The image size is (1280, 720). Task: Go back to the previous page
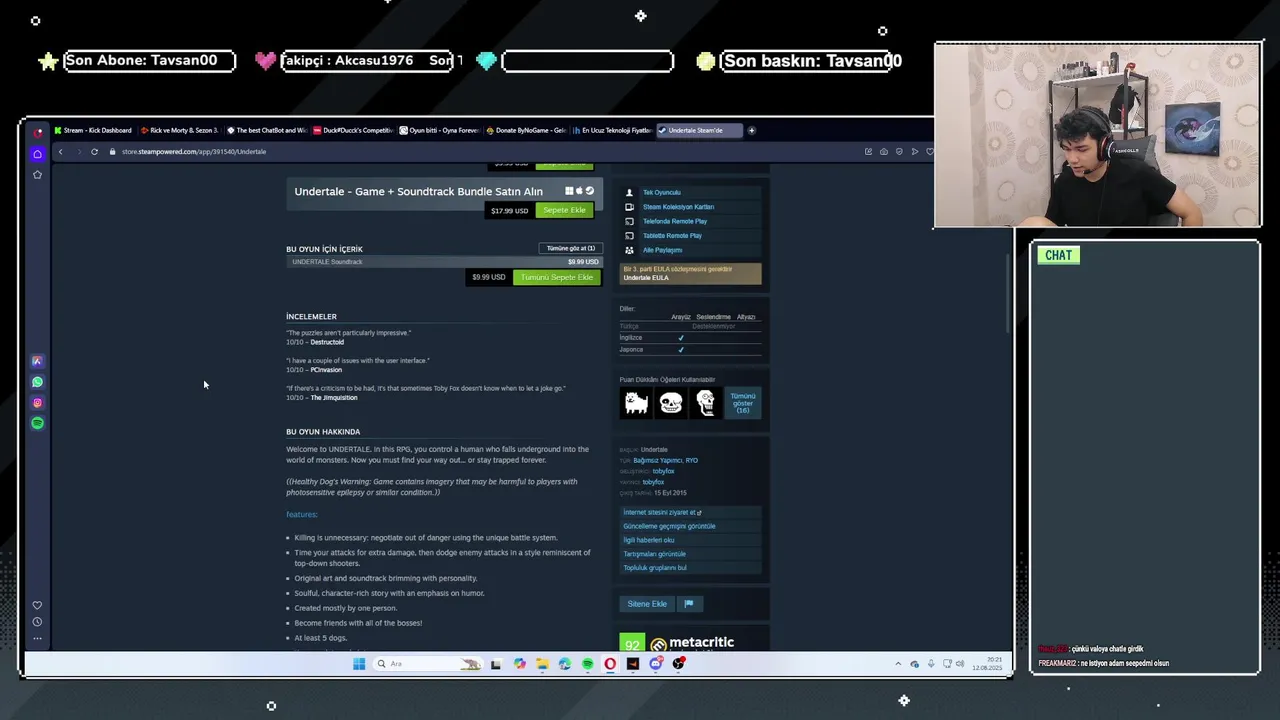[x=60, y=152]
